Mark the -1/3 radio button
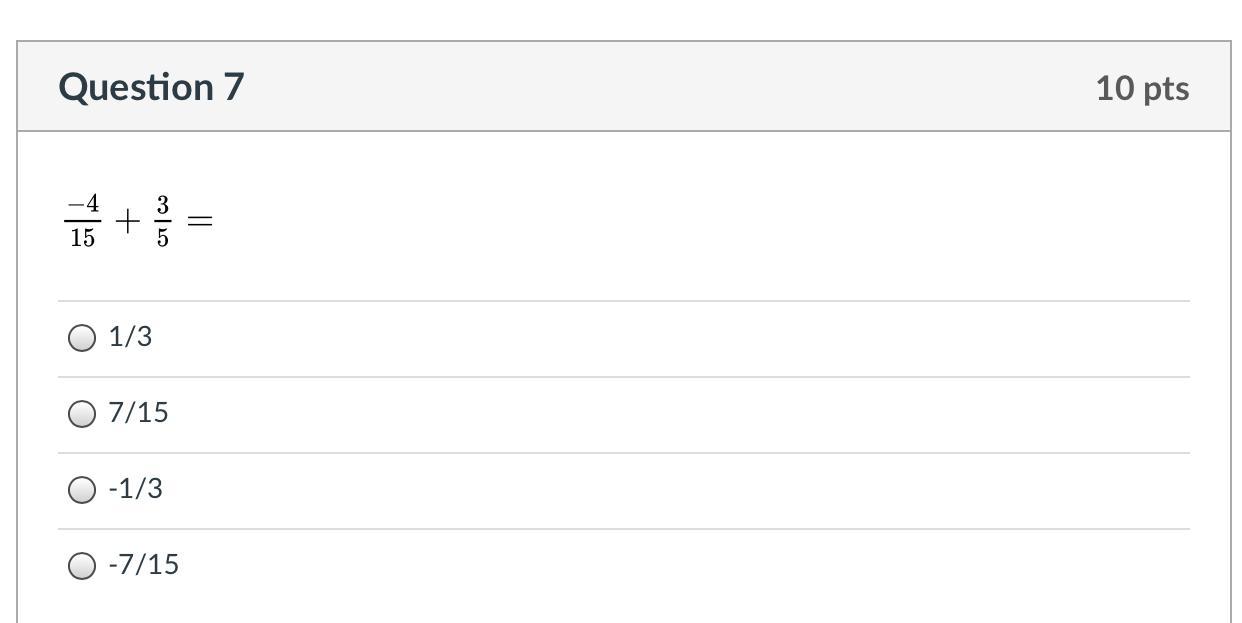Screen dimensions: 1242x623 (x=82, y=490)
